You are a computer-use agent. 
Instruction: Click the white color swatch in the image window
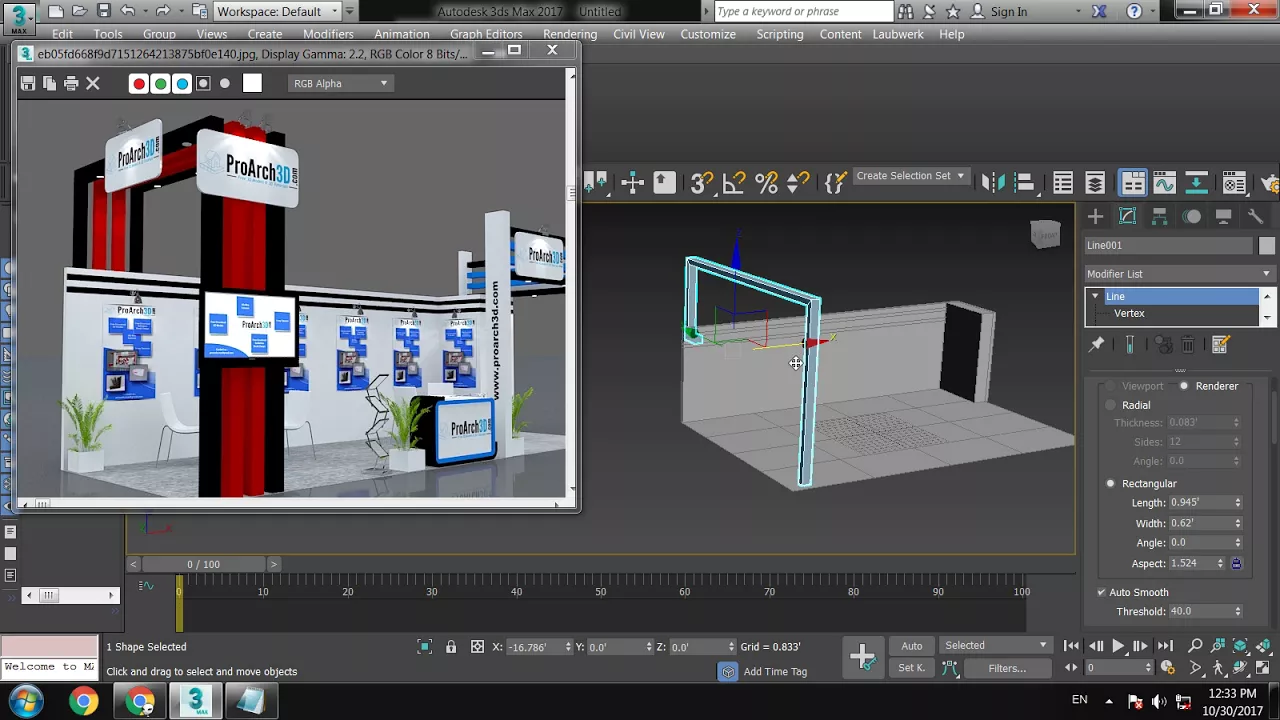pyautogui.click(x=252, y=84)
